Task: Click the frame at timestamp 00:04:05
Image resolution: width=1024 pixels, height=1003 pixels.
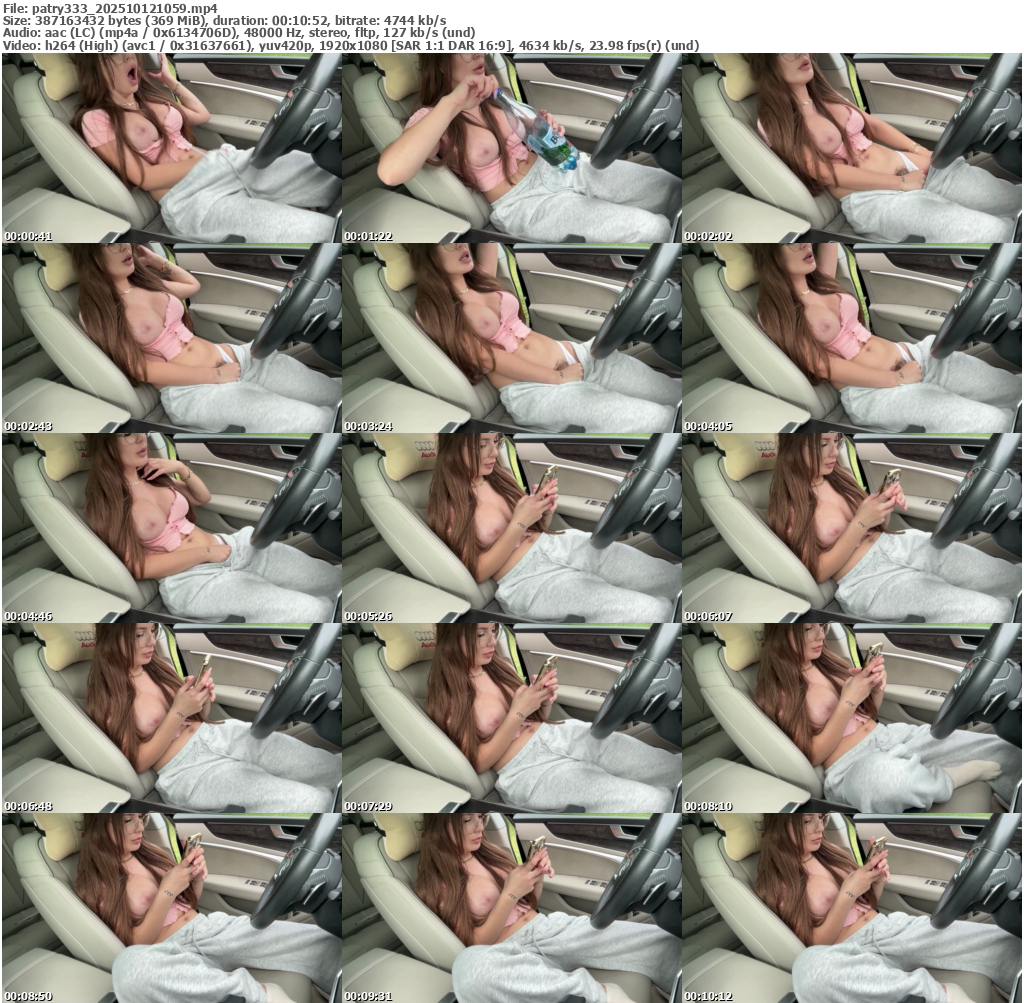Action: pos(851,338)
